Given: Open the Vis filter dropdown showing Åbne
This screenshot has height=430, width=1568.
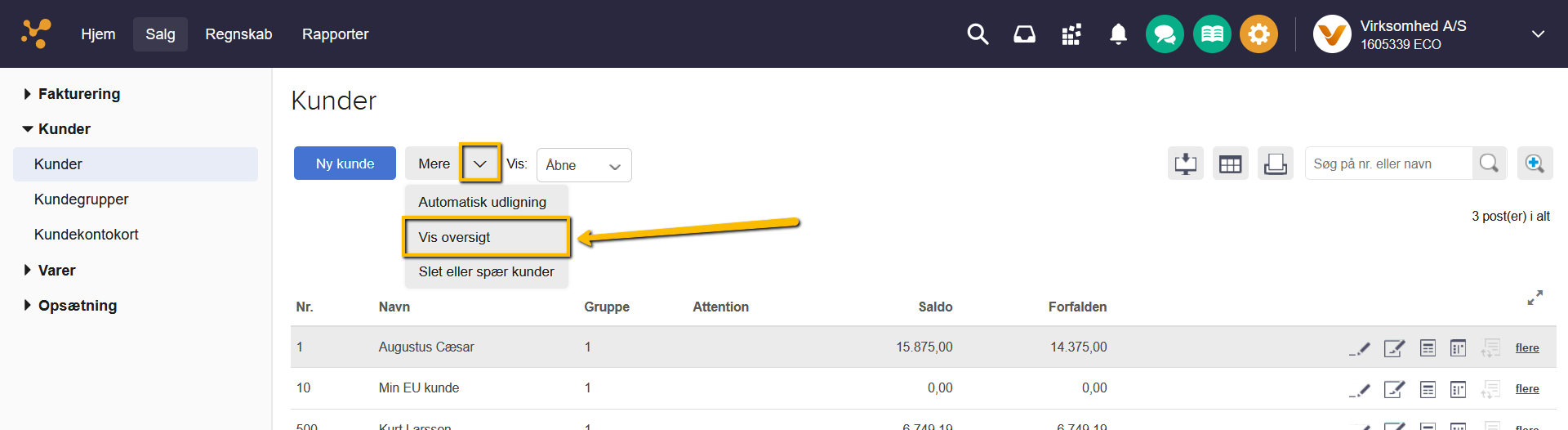Looking at the screenshot, I should point(584,165).
